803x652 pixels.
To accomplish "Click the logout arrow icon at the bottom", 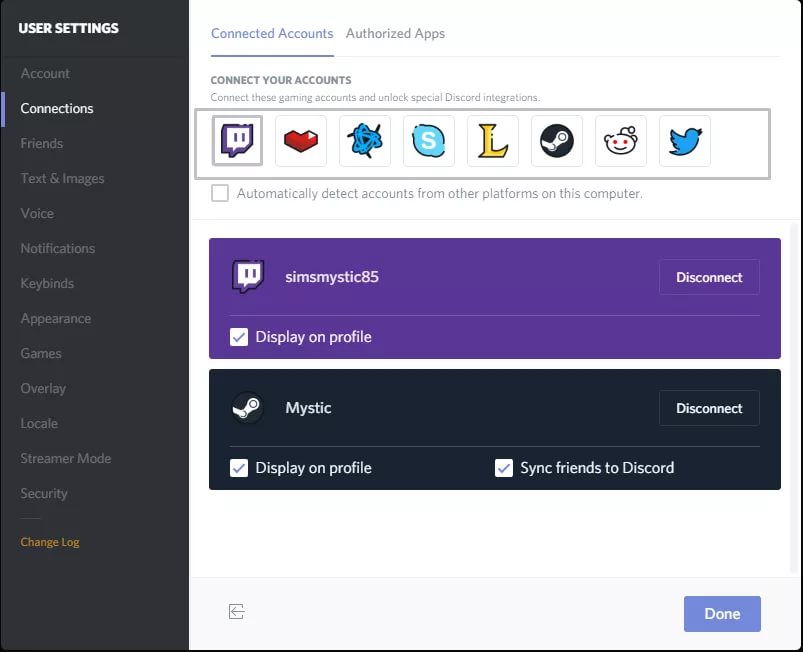I will (236, 611).
